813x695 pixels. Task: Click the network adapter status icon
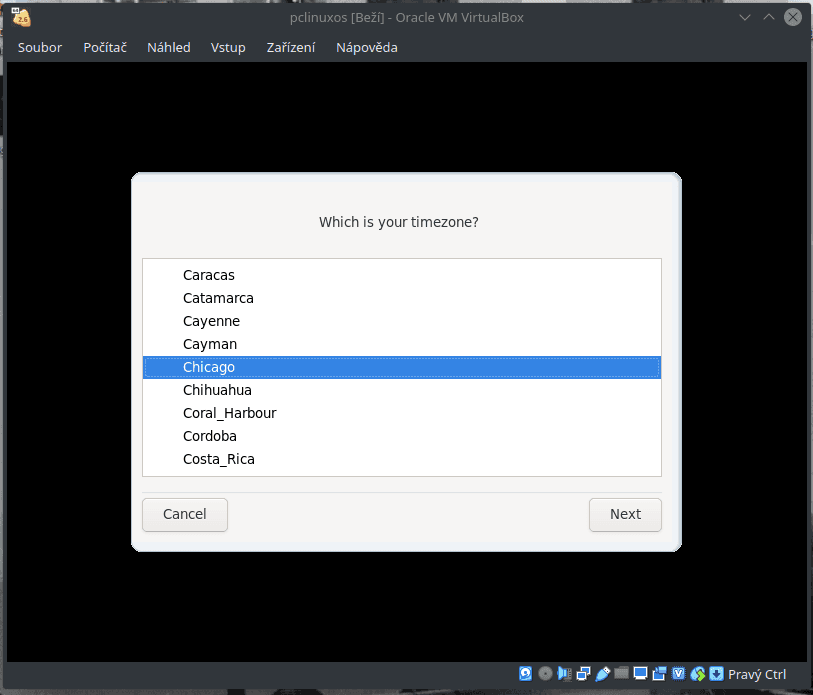point(583,673)
